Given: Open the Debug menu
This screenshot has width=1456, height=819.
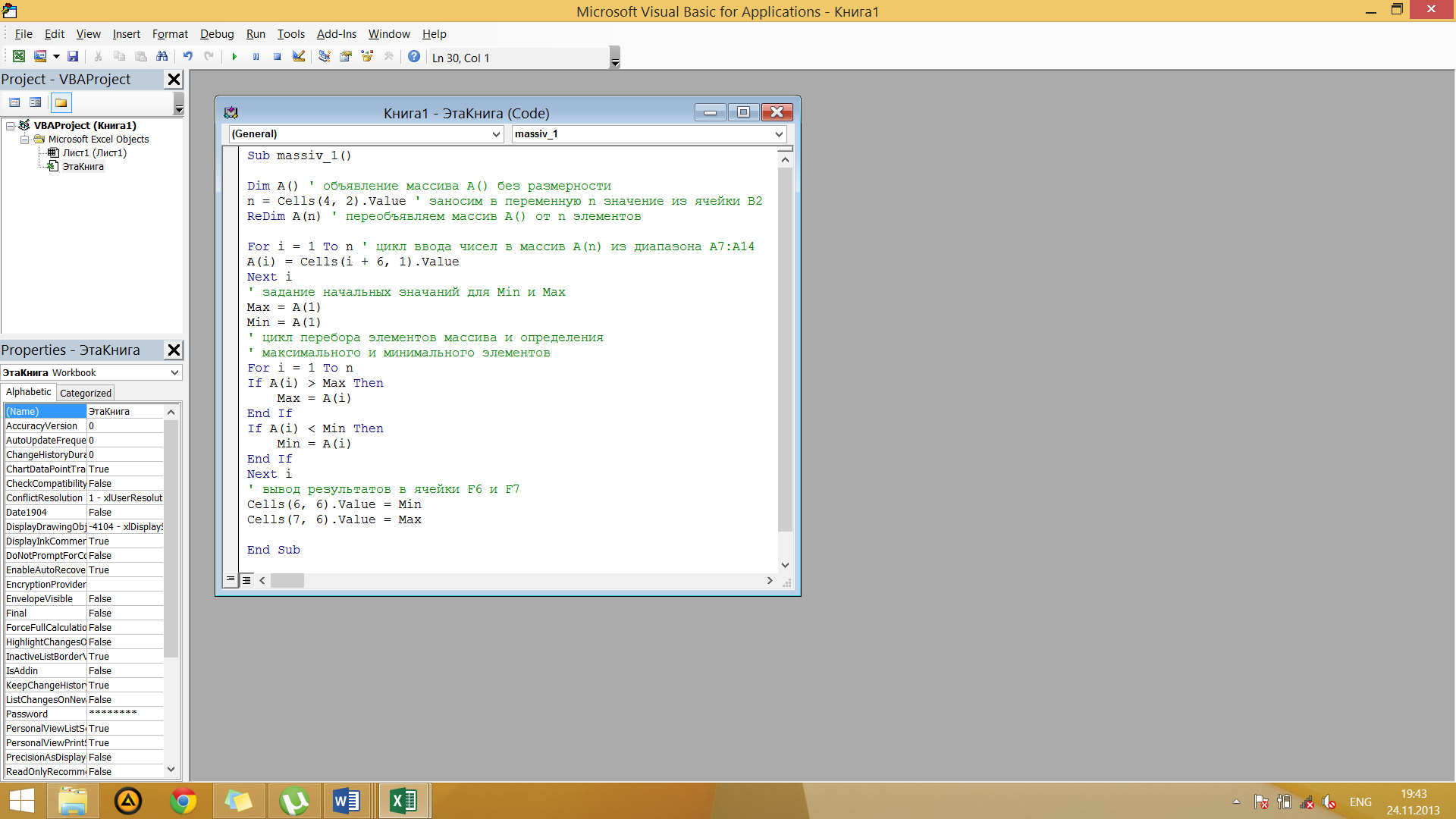Looking at the screenshot, I should click(217, 34).
